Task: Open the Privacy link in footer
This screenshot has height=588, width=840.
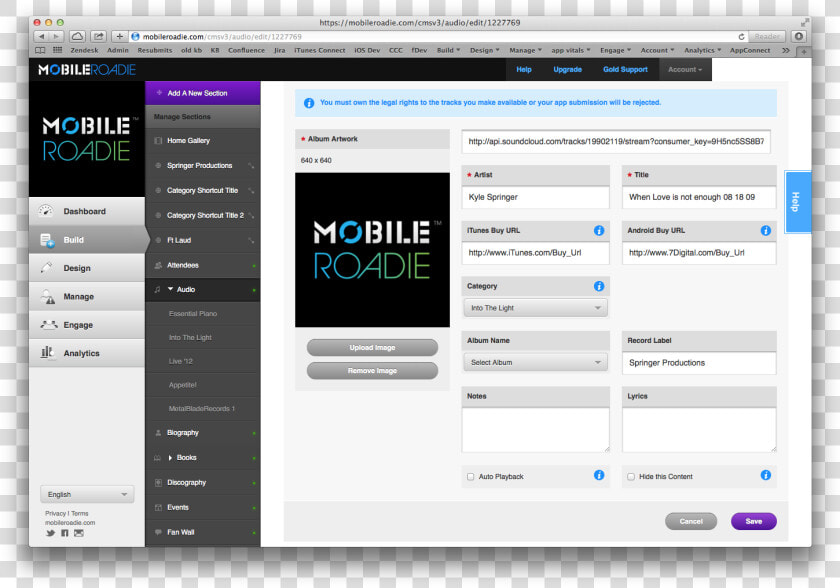Action: pyautogui.click(x=55, y=513)
